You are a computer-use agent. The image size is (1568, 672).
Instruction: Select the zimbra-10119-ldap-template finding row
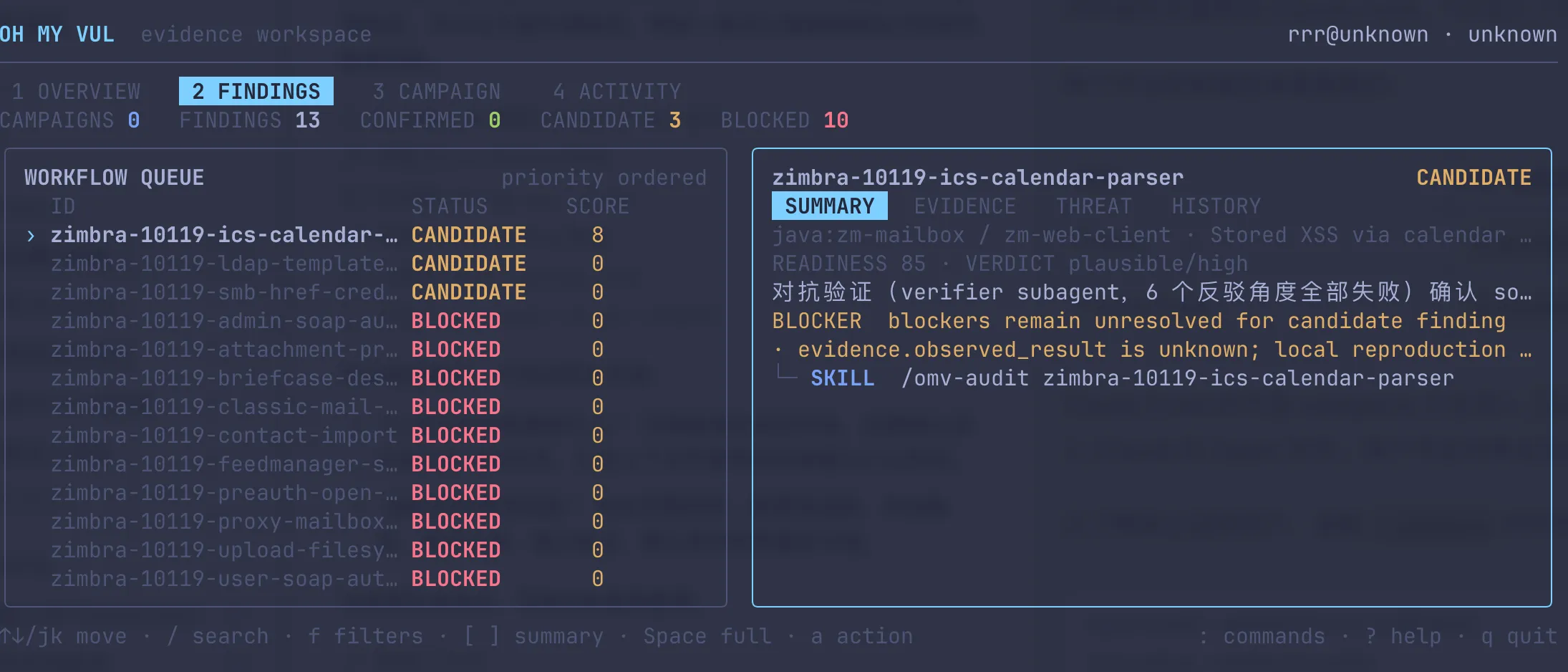point(326,264)
